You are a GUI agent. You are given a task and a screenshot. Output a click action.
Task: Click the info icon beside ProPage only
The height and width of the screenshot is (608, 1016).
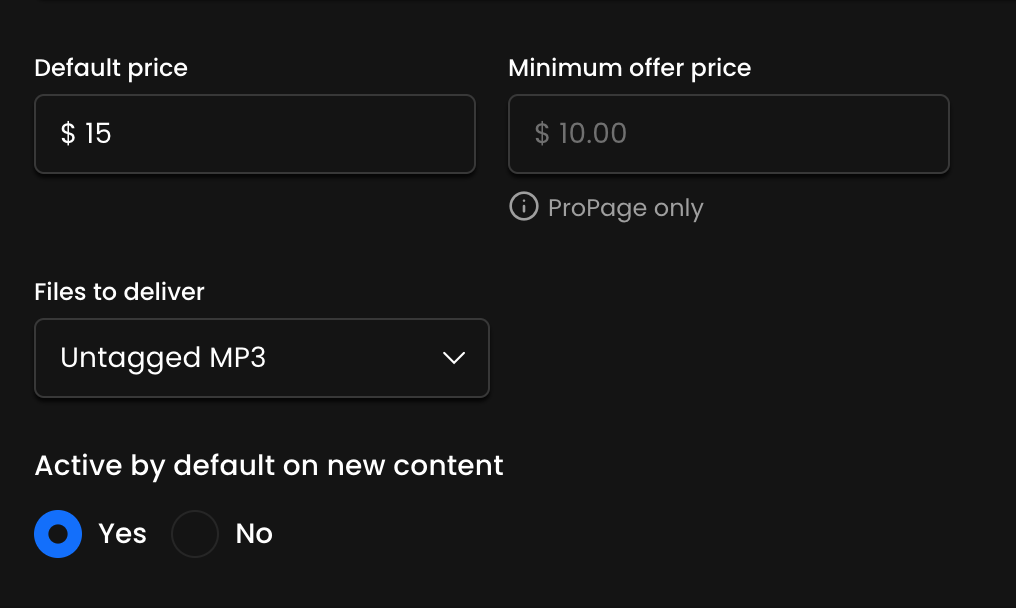(523, 207)
